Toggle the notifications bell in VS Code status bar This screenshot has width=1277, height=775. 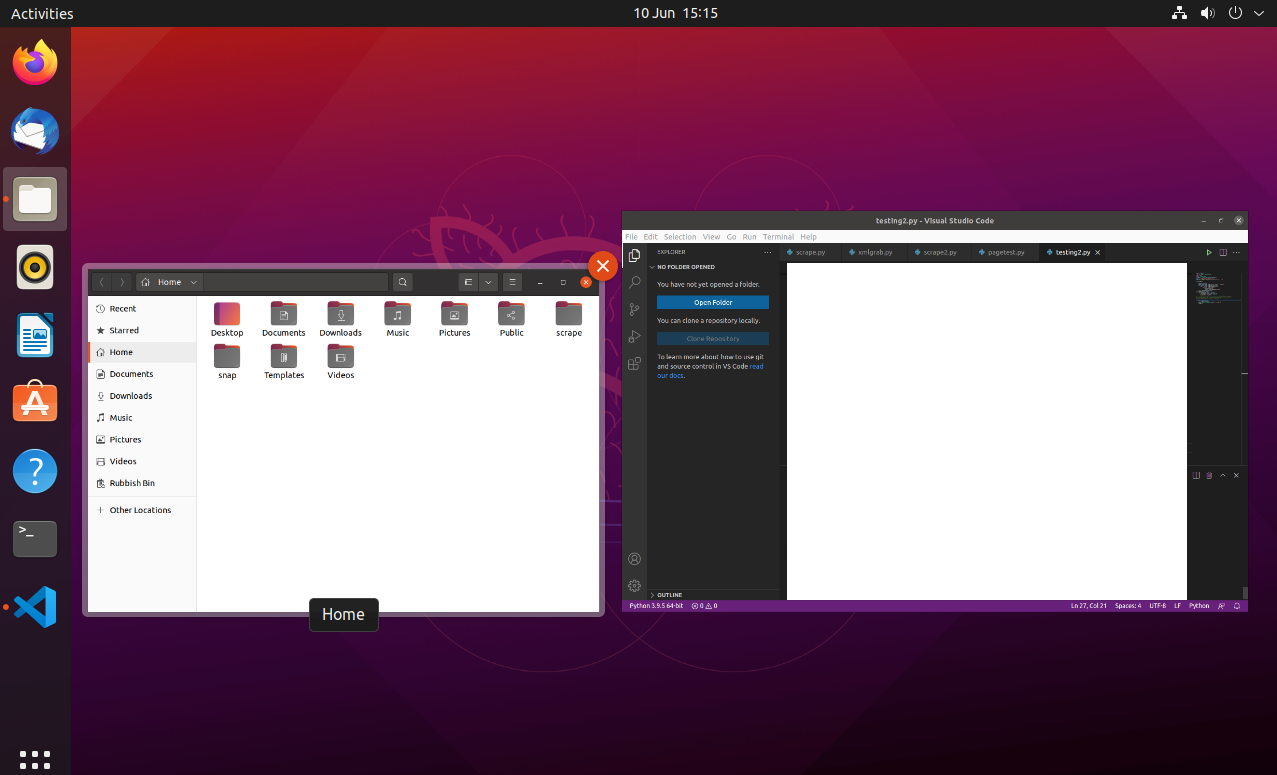pyautogui.click(x=1237, y=605)
